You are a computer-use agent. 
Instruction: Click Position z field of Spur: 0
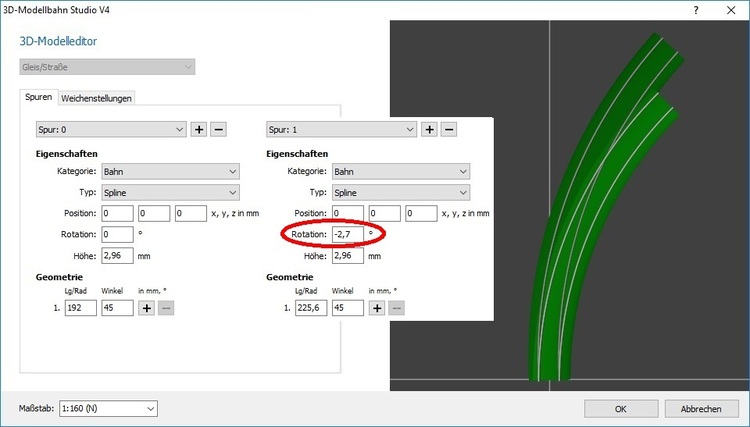(191, 213)
